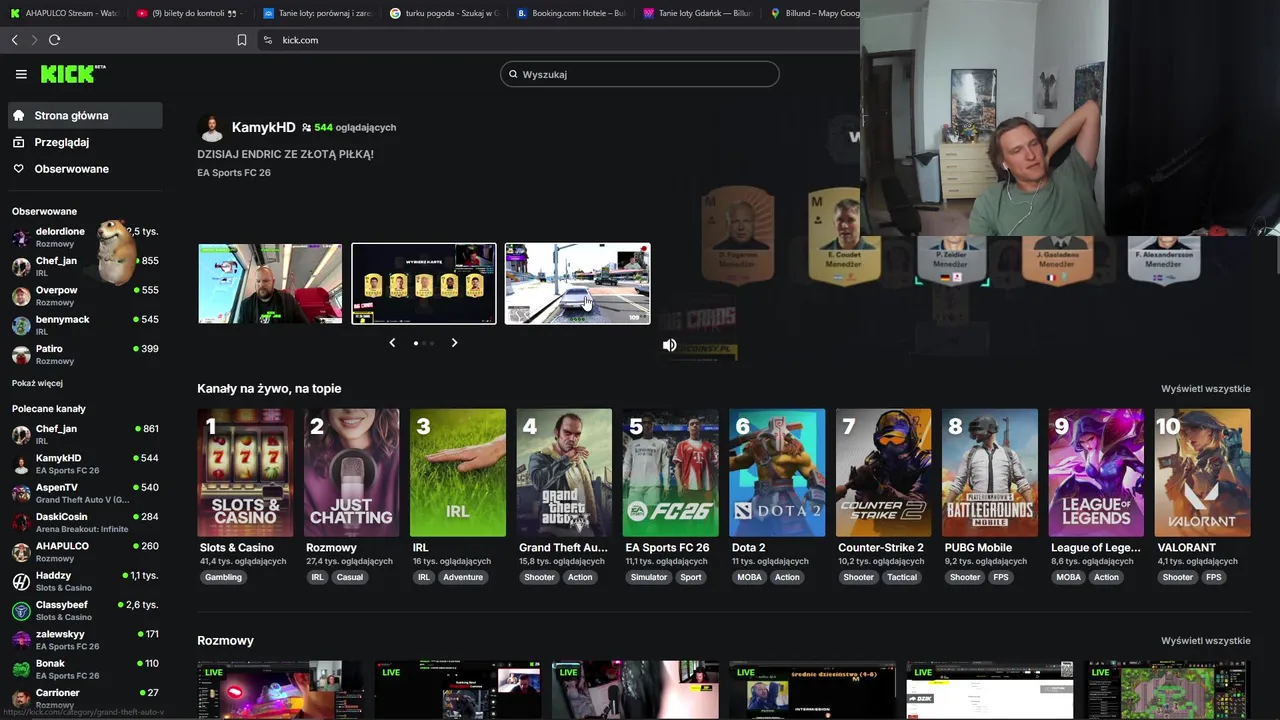The height and width of the screenshot is (720, 1280).
Task: Open KamykHD profile avatar
Action: (x=211, y=128)
